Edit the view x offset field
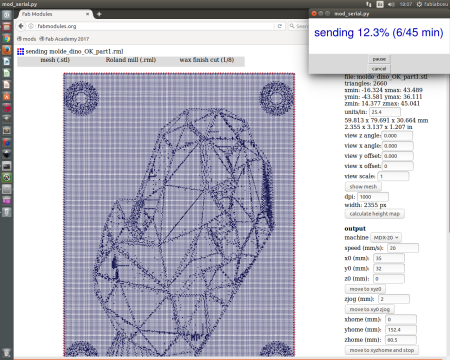450x360 pixels. pos(398,166)
